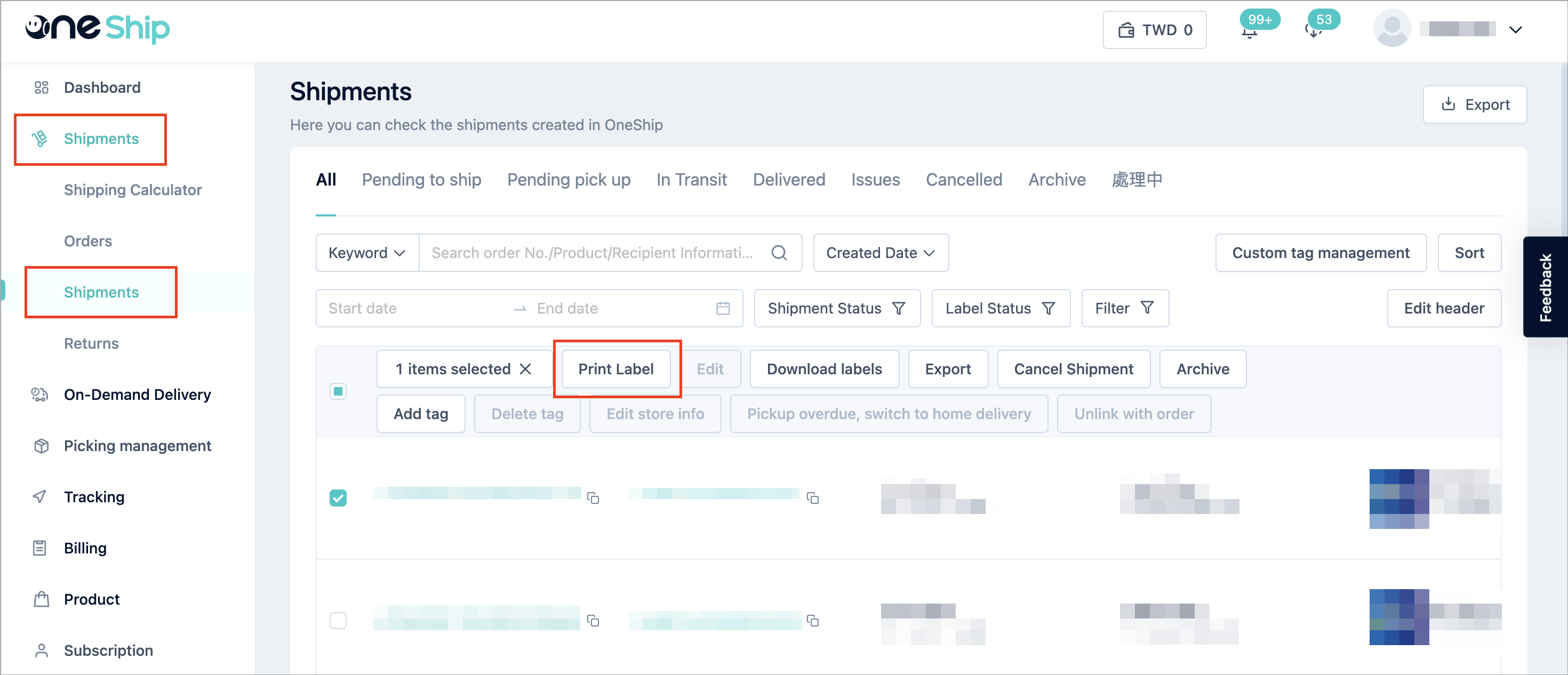1568x675 pixels.
Task: Click the Edit header button
Action: pos(1443,308)
